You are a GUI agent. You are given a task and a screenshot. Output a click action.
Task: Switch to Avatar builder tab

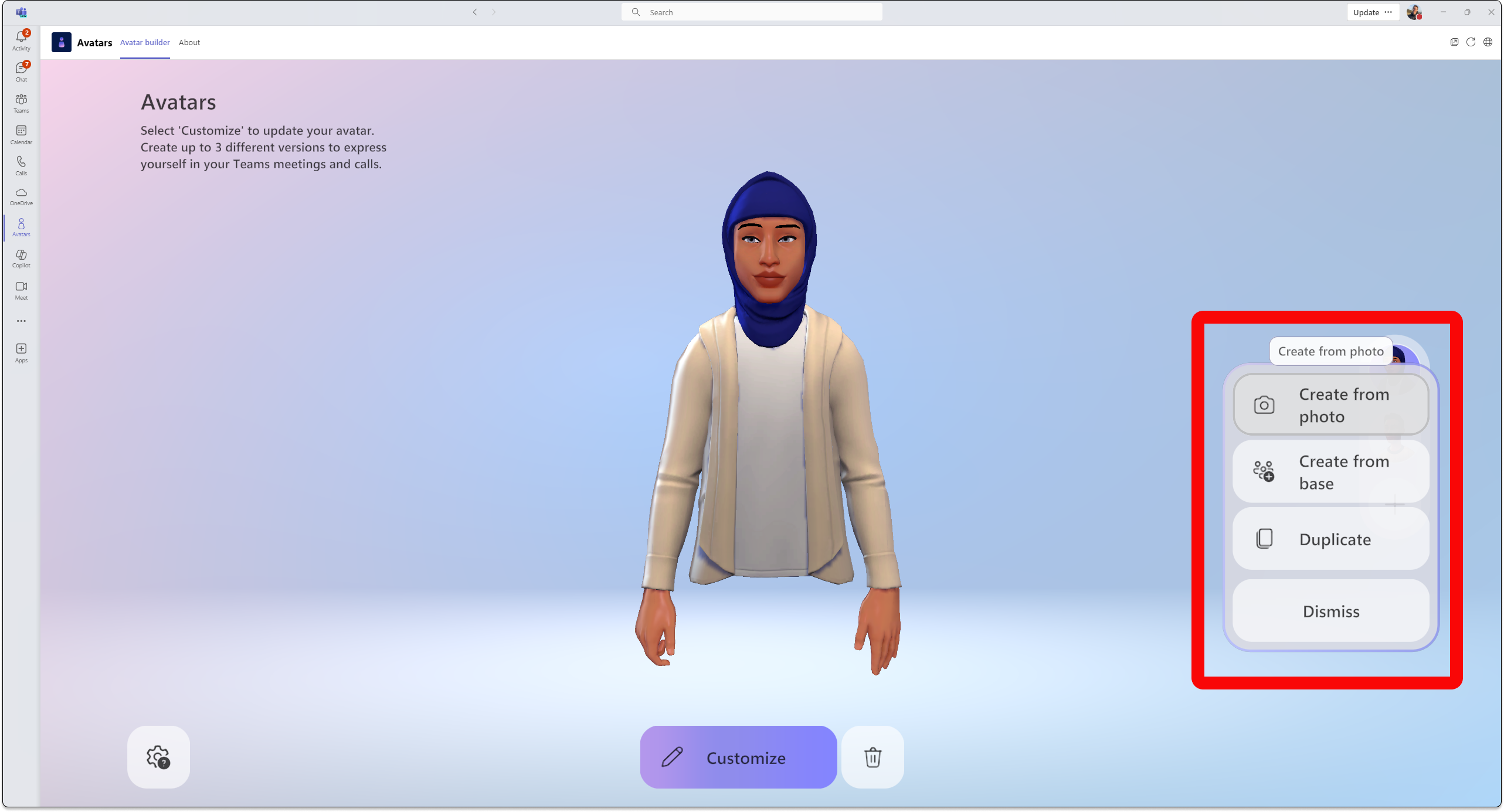144,42
